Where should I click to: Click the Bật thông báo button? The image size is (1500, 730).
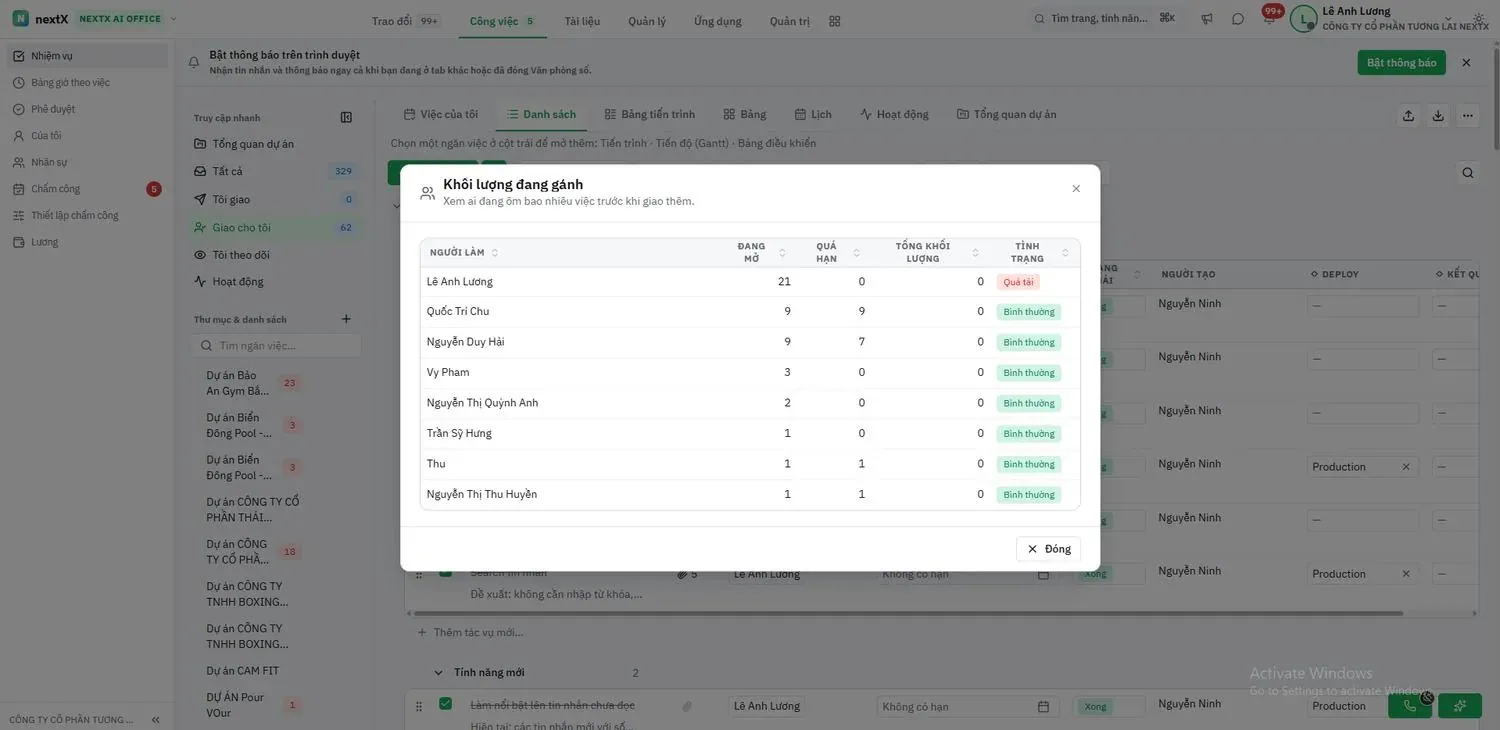(x=1401, y=62)
